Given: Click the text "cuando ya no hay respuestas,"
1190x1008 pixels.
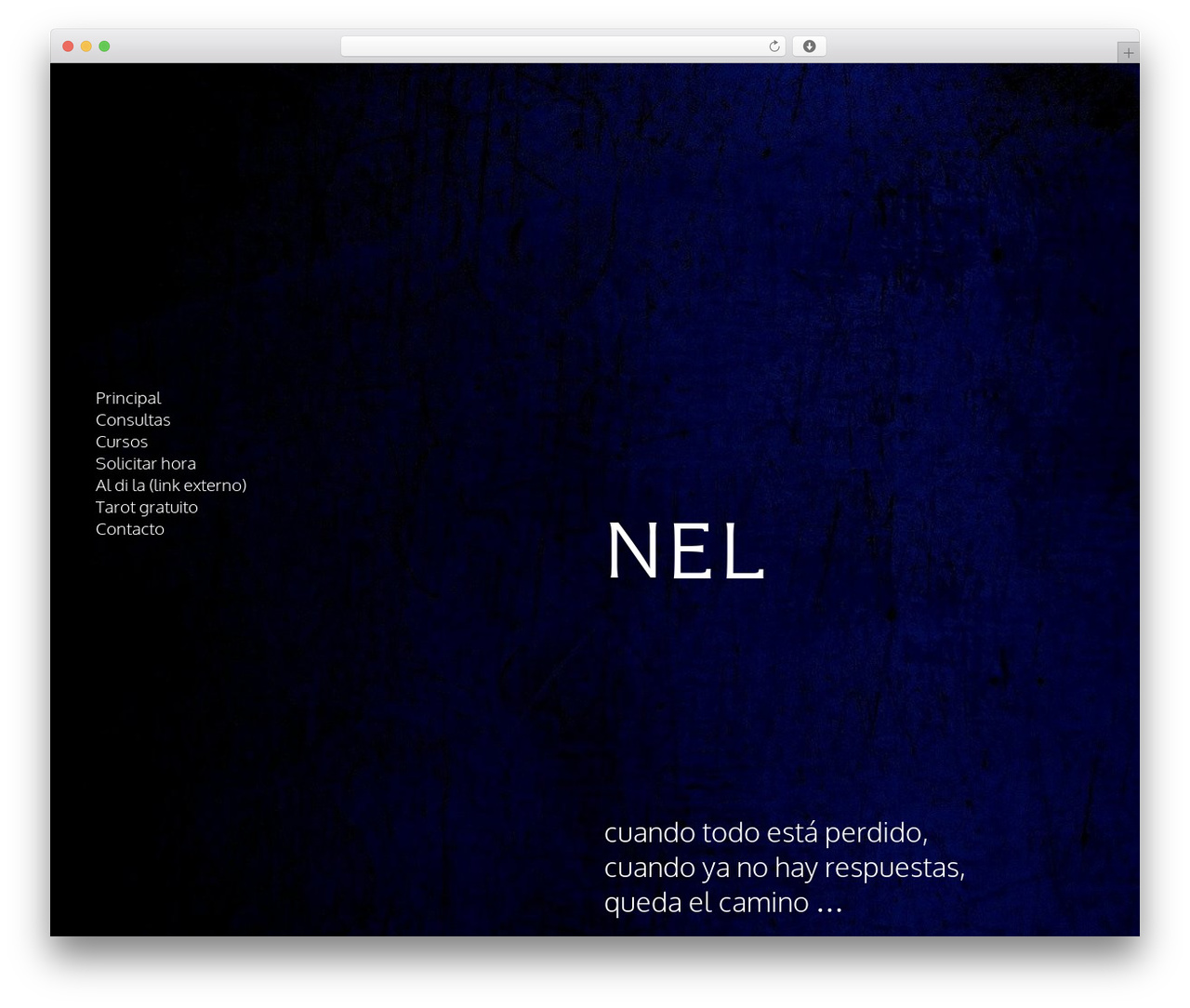Looking at the screenshot, I should (785, 868).
